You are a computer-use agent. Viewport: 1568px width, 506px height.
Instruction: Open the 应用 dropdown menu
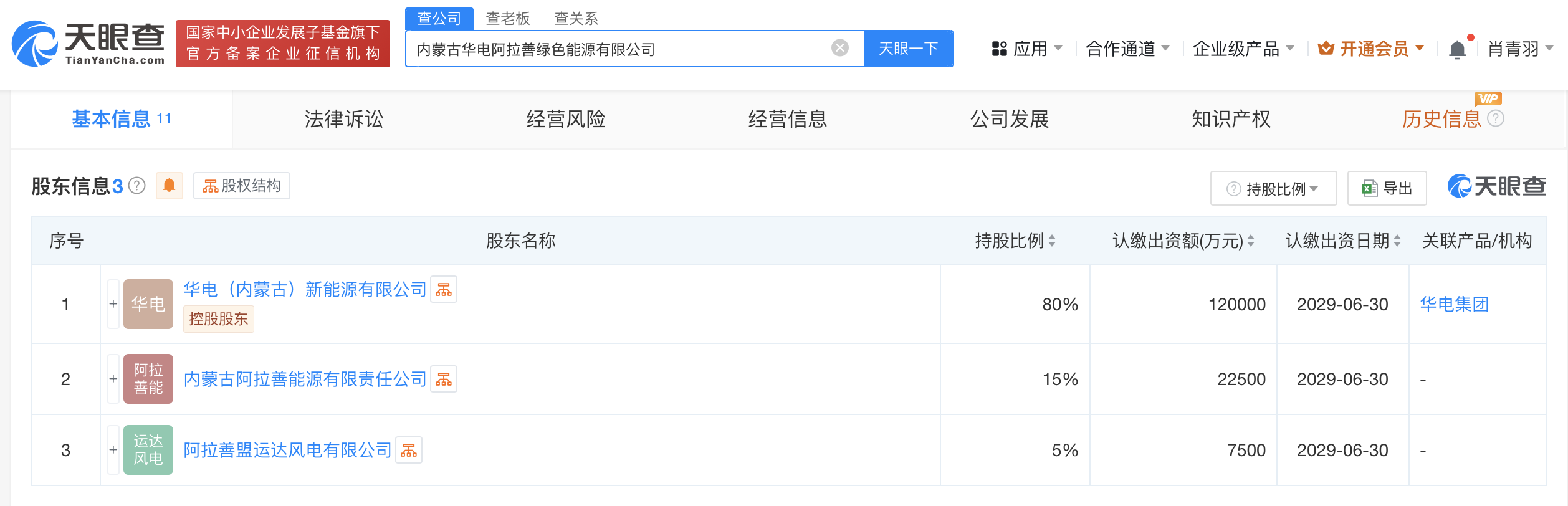coord(1026,49)
